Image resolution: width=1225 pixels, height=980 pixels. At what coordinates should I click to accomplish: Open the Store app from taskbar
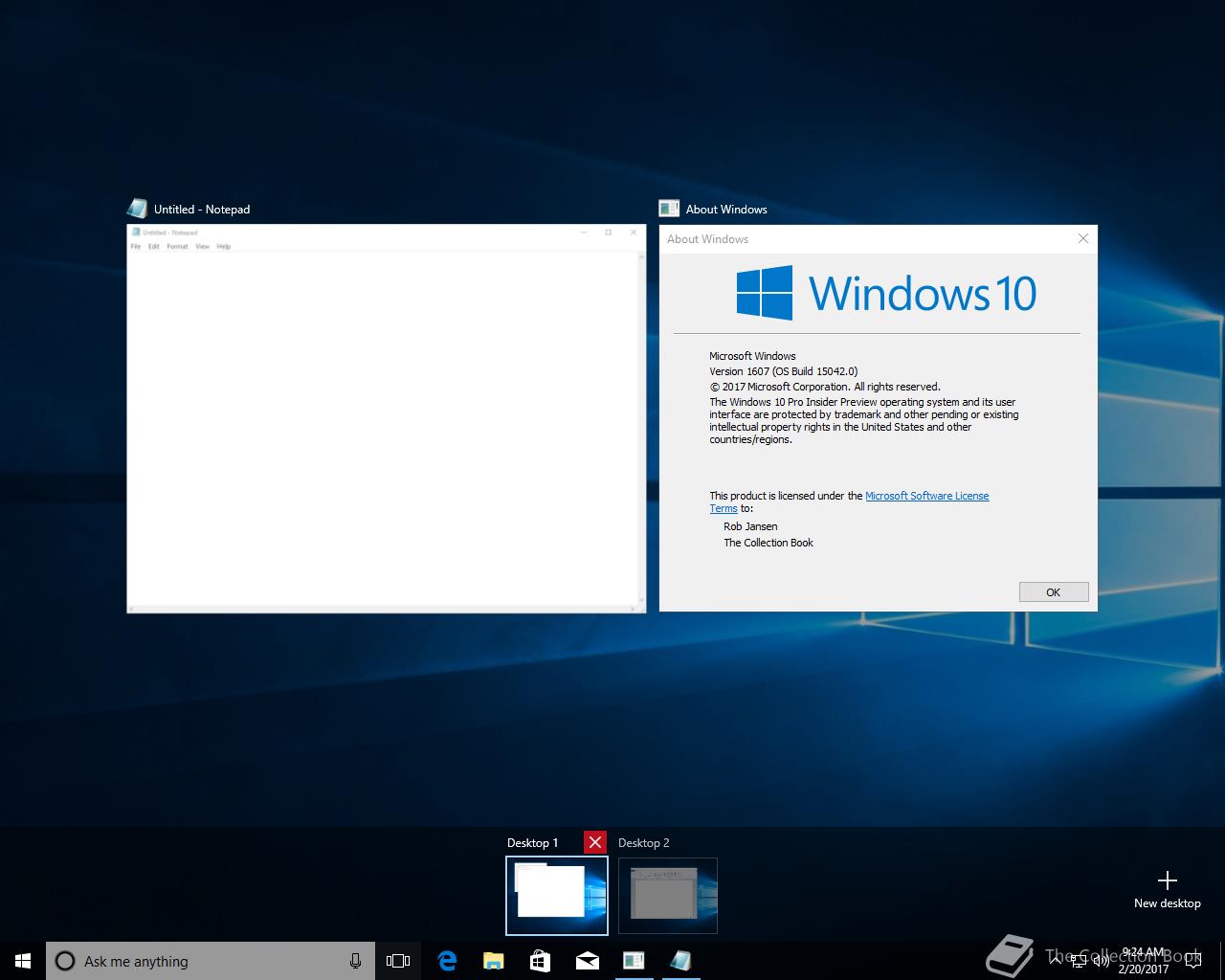pos(540,961)
